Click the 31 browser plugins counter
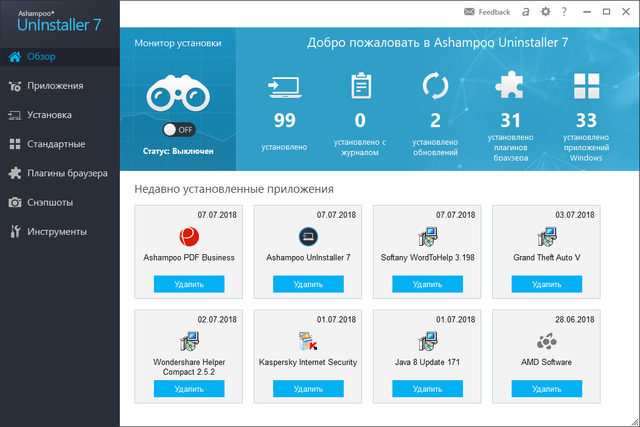Image resolution: width=640 pixels, height=427 pixels. pyautogui.click(x=510, y=136)
